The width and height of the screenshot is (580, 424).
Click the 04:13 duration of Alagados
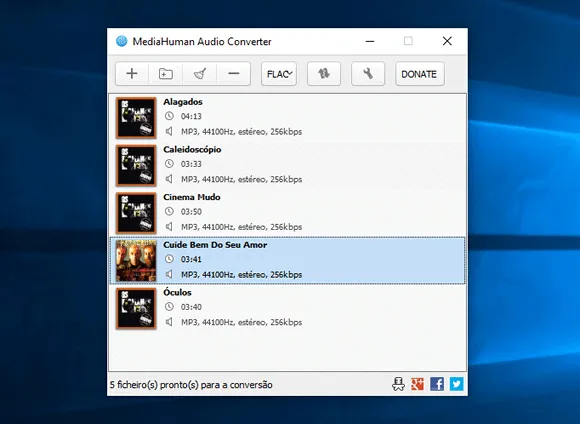coord(191,116)
